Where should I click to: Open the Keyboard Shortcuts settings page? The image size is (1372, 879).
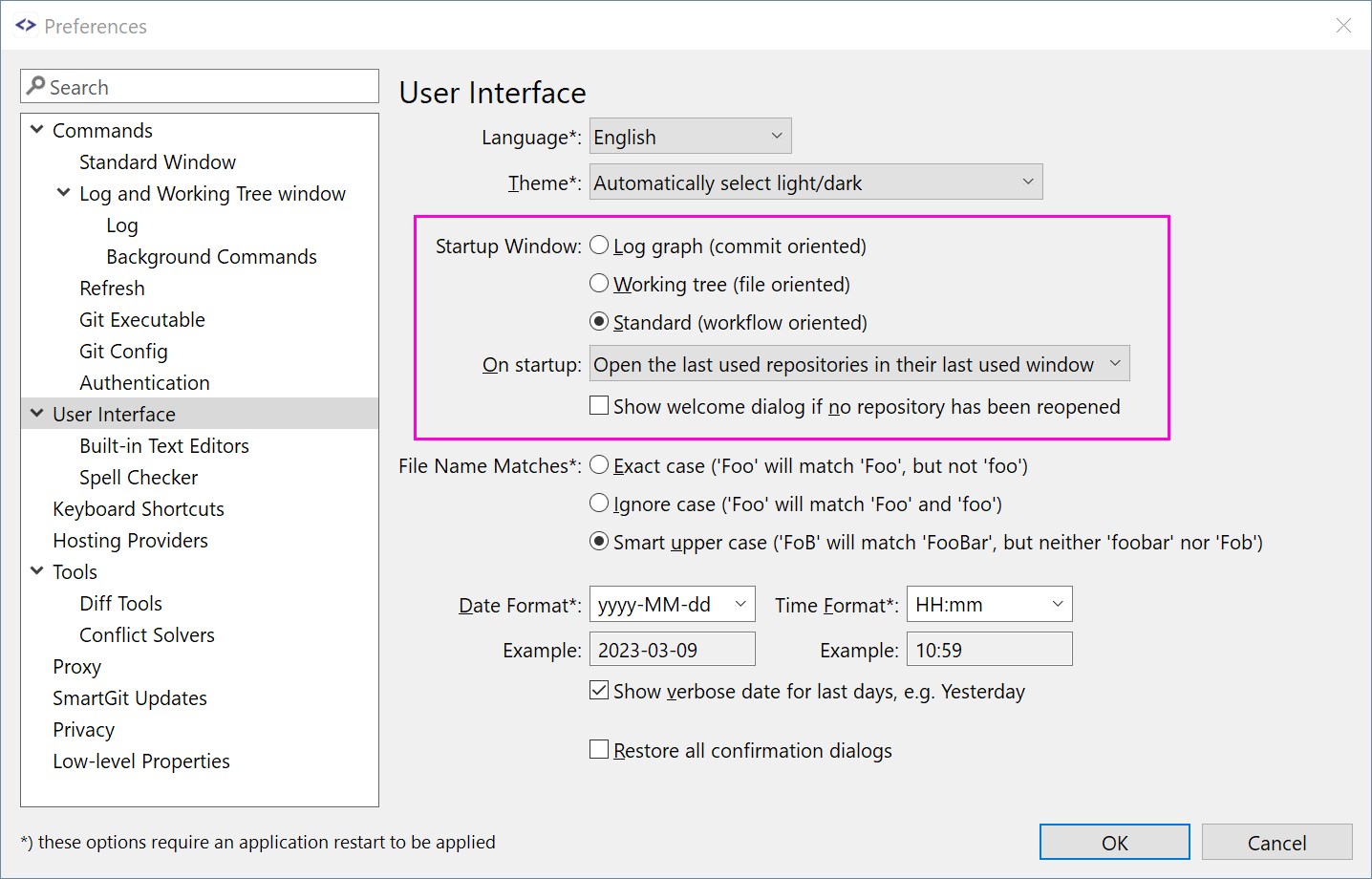click(139, 508)
